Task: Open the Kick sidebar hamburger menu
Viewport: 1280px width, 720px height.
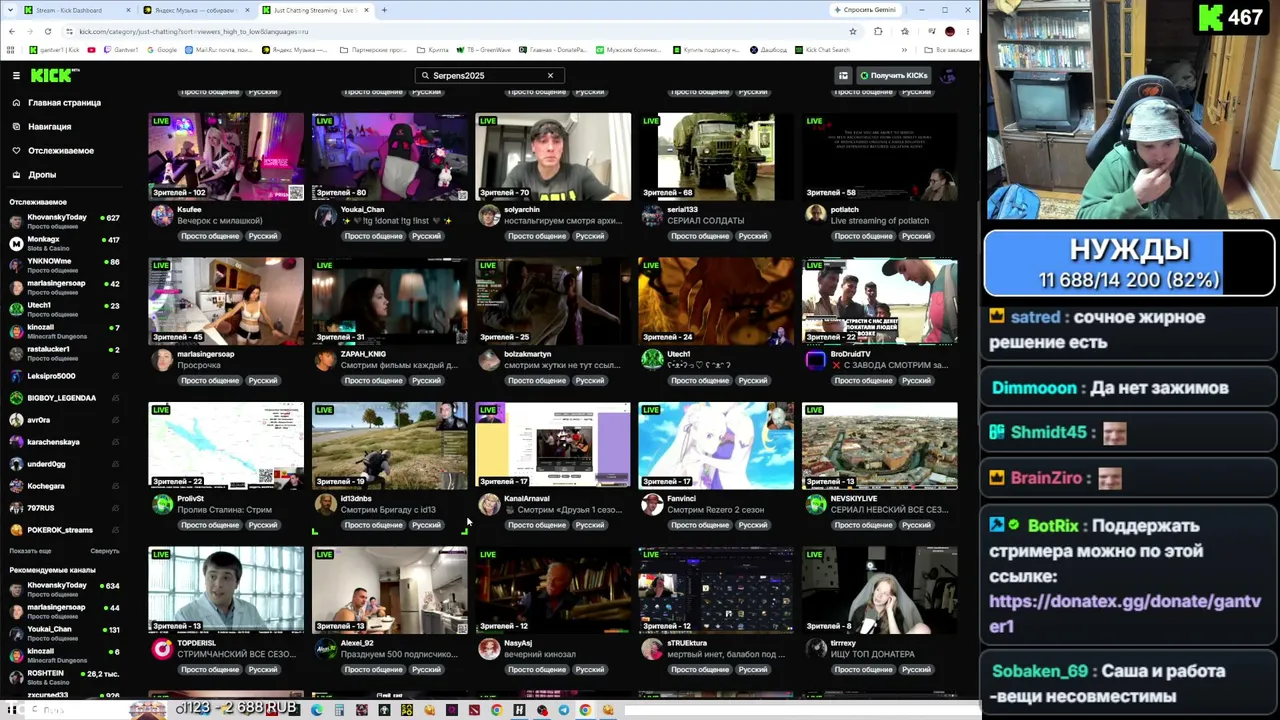Action: point(16,75)
